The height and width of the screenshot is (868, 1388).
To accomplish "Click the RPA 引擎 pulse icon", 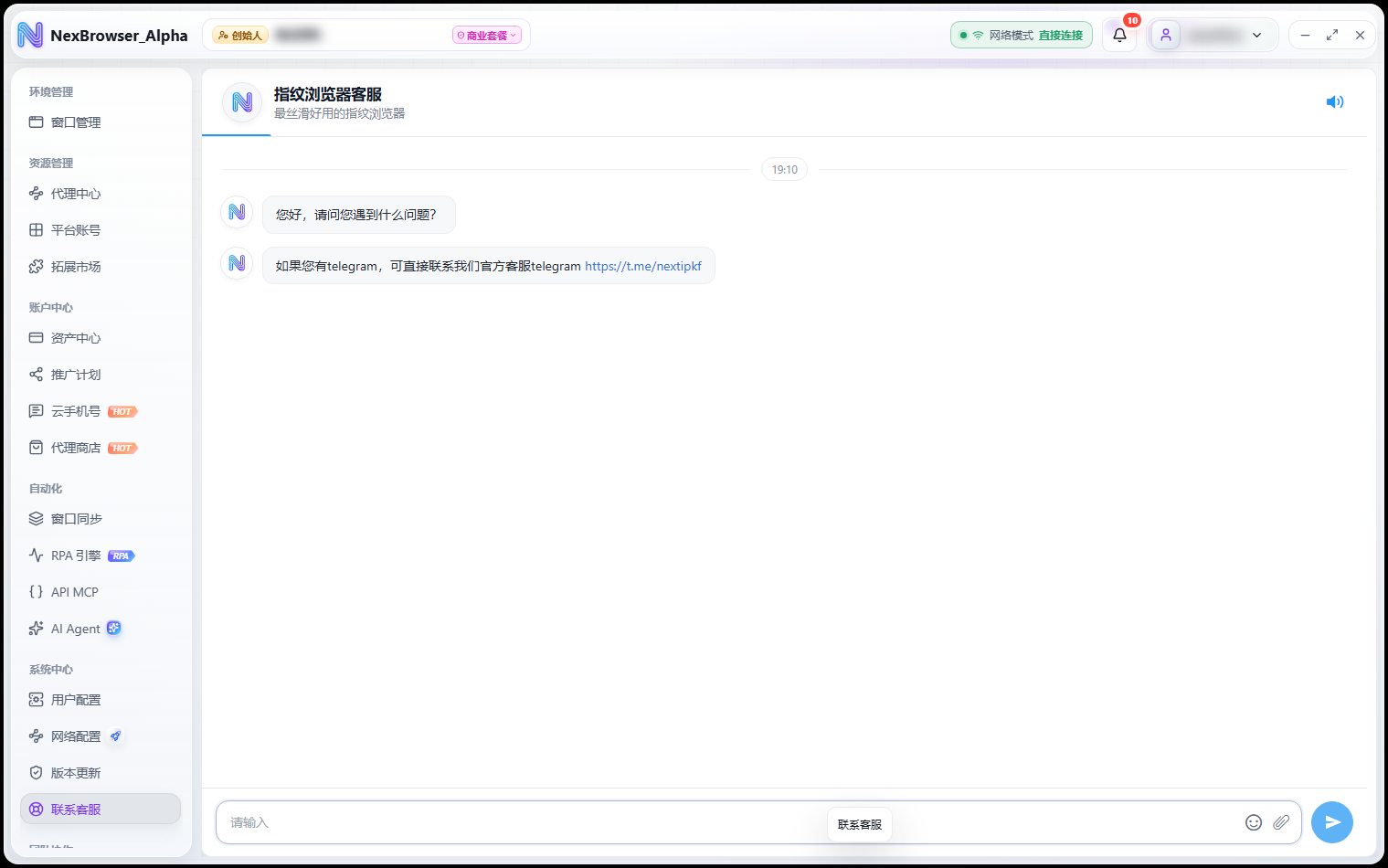I will [36, 556].
